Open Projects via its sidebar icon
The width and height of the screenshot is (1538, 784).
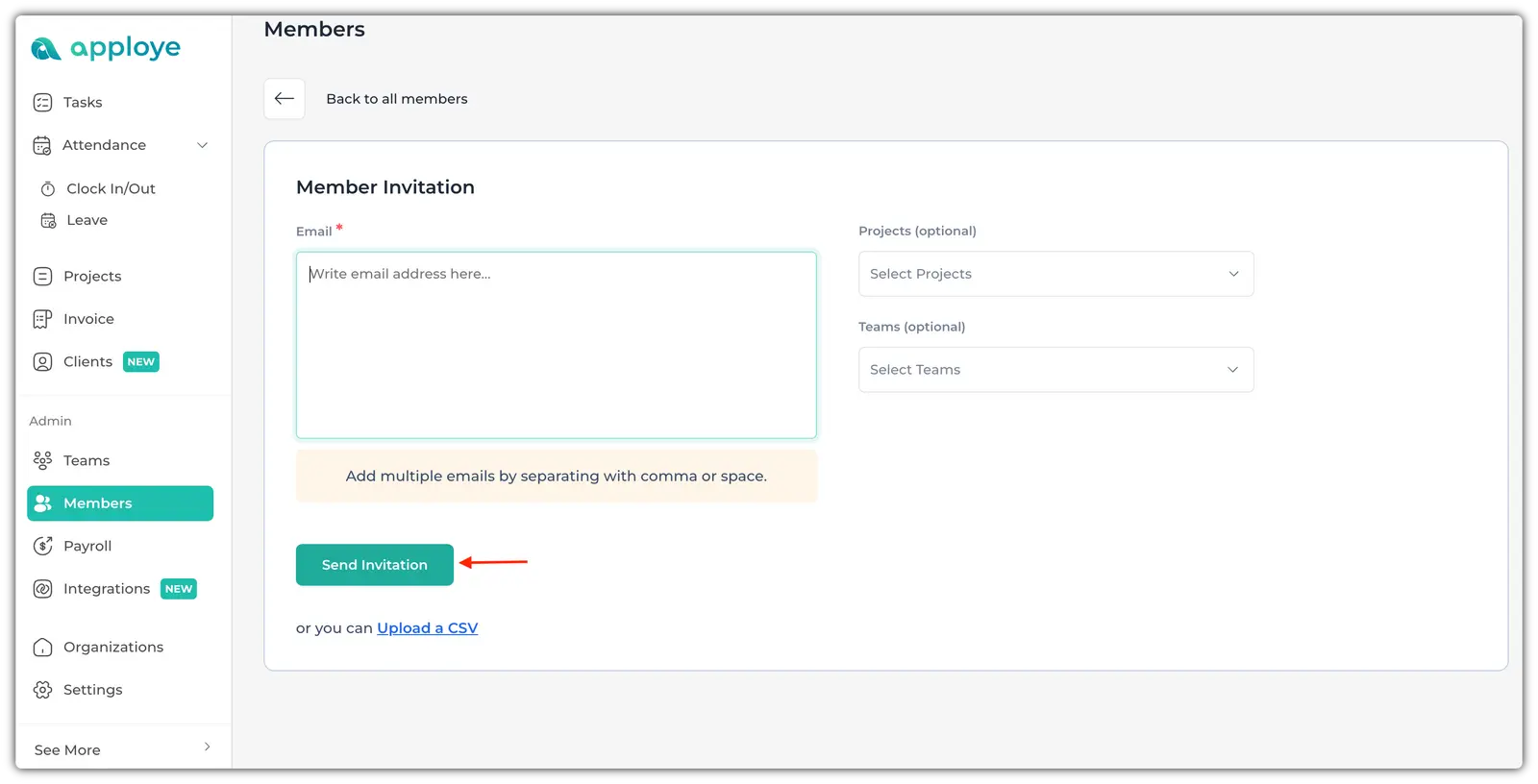tap(42, 277)
